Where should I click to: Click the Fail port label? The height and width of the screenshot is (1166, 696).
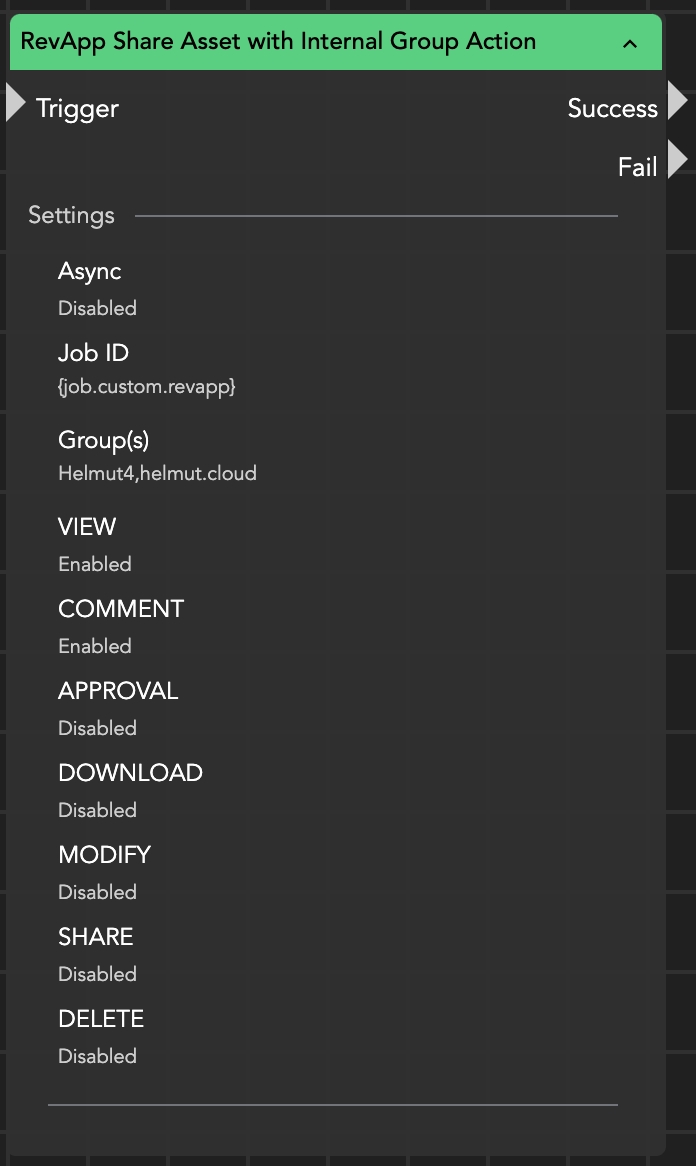click(x=637, y=166)
